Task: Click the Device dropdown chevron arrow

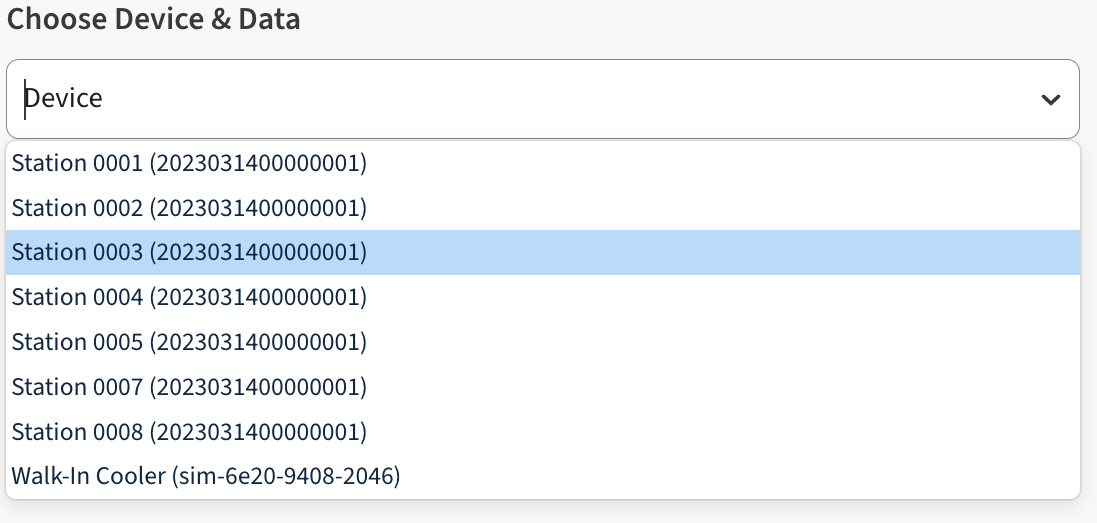Action: point(1050,99)
